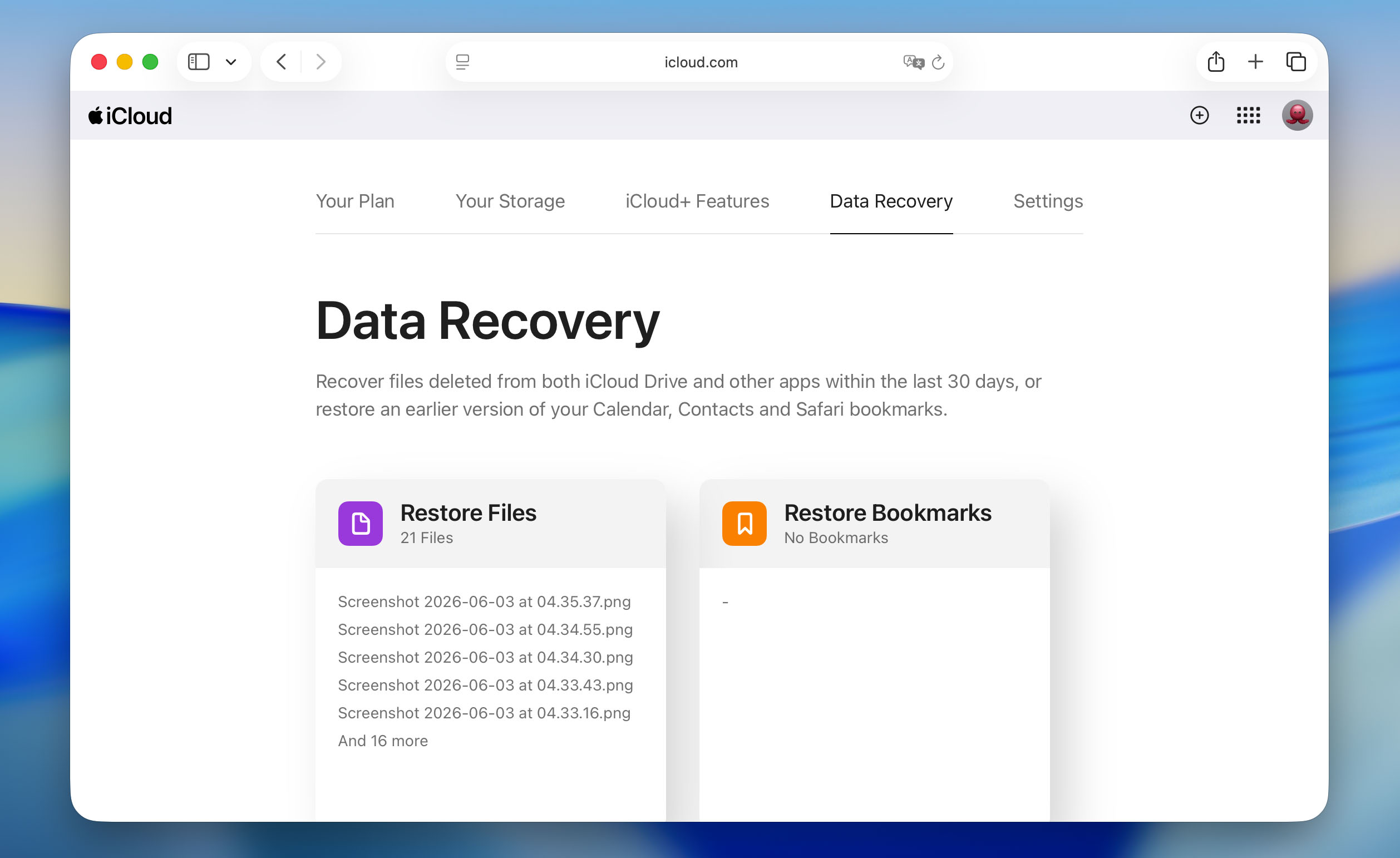Click the translate icon in the address bar

click(x=914, y=62)
